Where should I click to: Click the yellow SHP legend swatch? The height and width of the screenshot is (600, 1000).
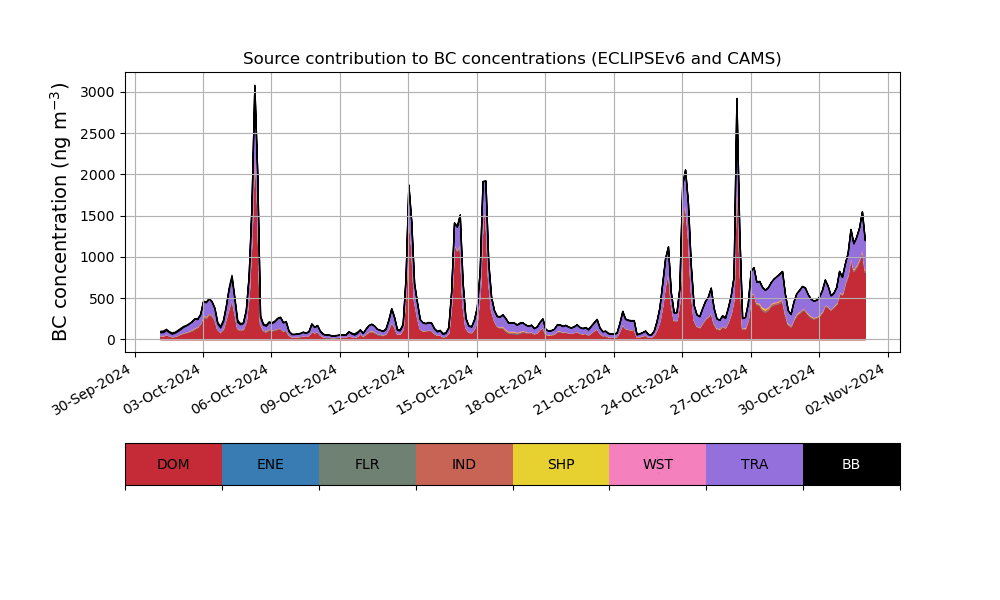point(561,464)
